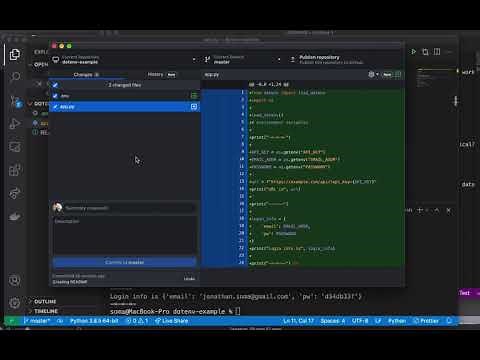Click Commit to master button

click(x=124, y=262)
